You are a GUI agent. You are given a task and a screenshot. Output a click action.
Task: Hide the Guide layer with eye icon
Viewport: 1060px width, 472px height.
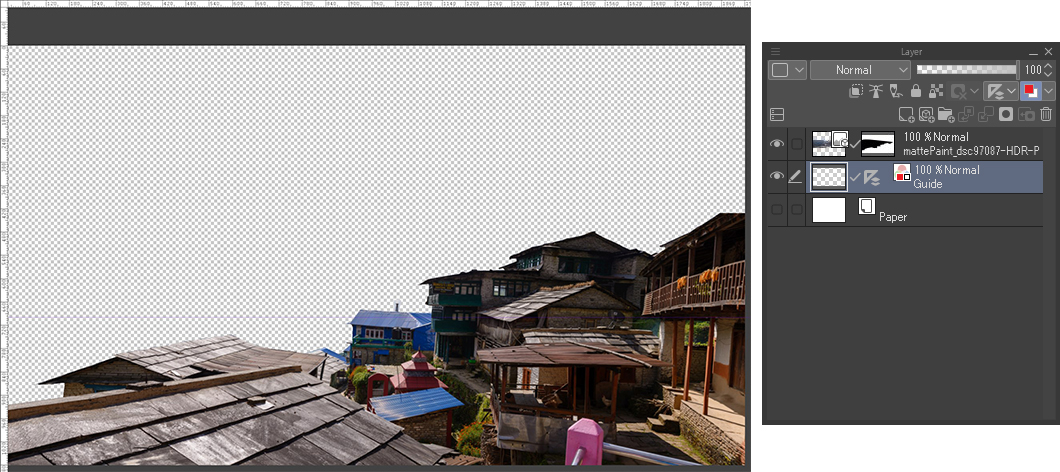(777, 177)
